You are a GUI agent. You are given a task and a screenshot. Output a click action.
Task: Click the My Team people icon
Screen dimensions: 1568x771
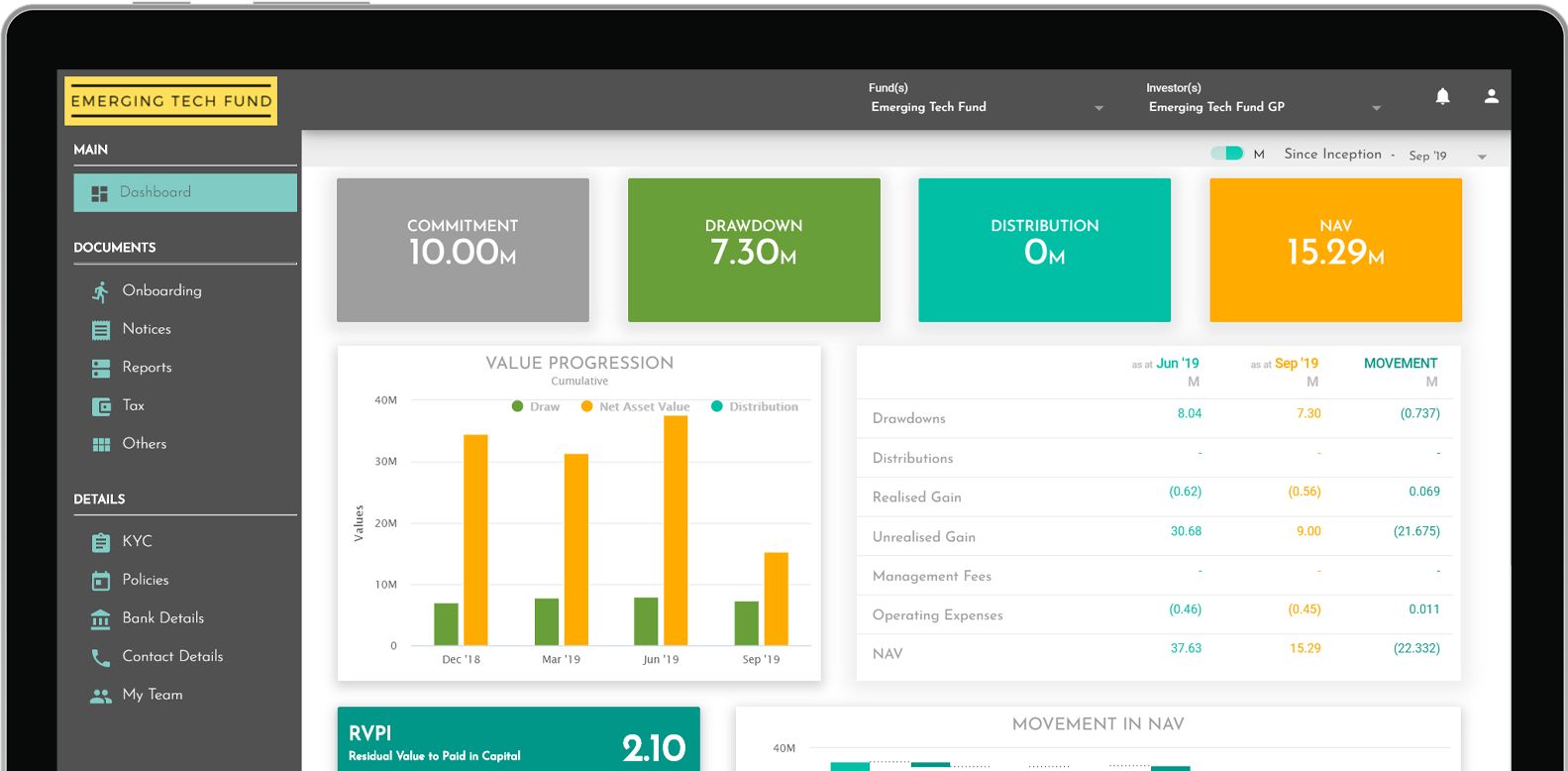[x=100, y=696]
